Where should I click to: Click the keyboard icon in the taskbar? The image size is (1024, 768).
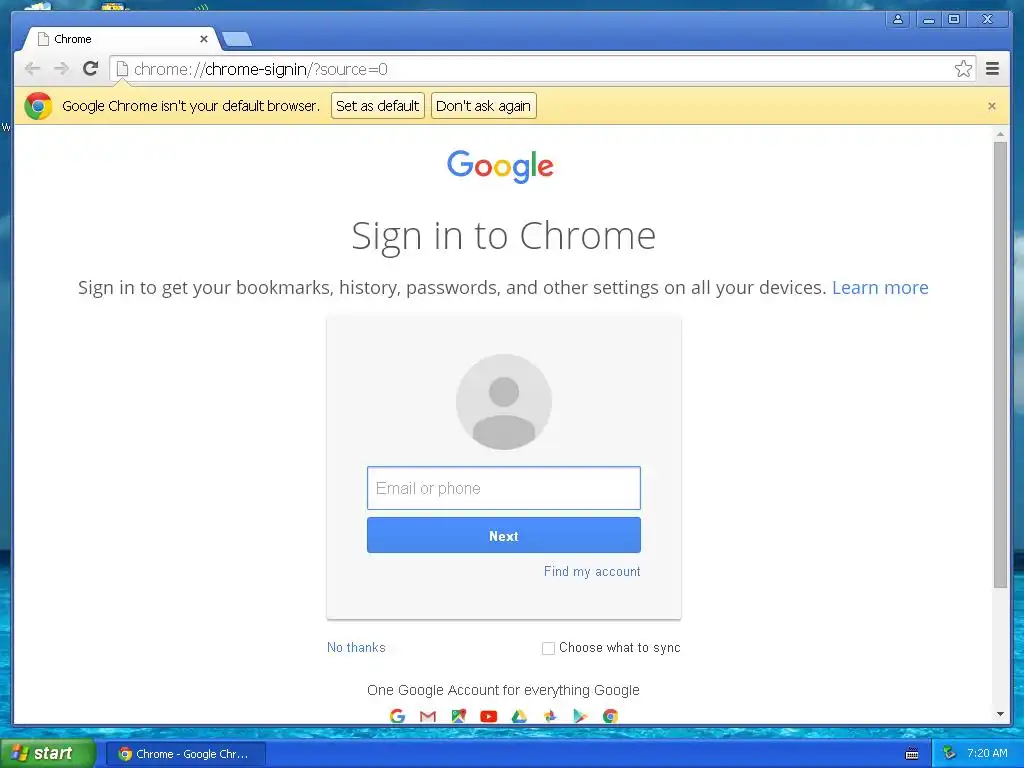tap(912, 754)
